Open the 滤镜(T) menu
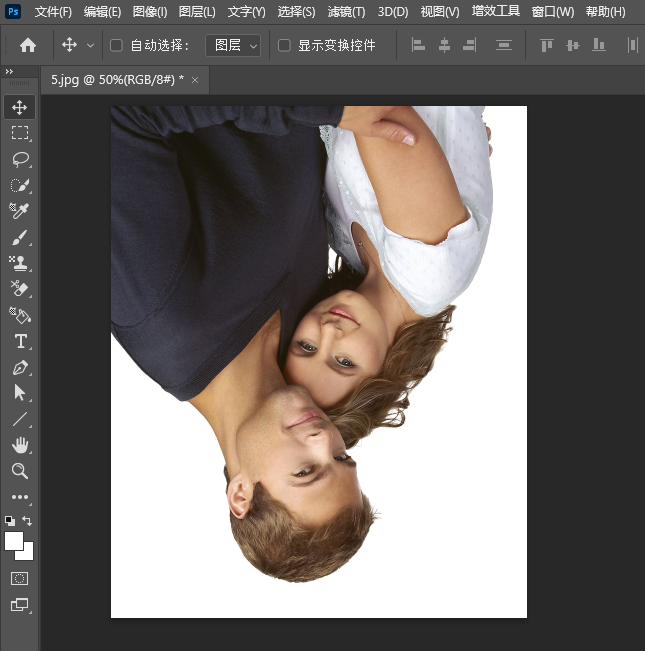Image resolution: width=645 pixels, height=651 pixels. click(346, 12)
